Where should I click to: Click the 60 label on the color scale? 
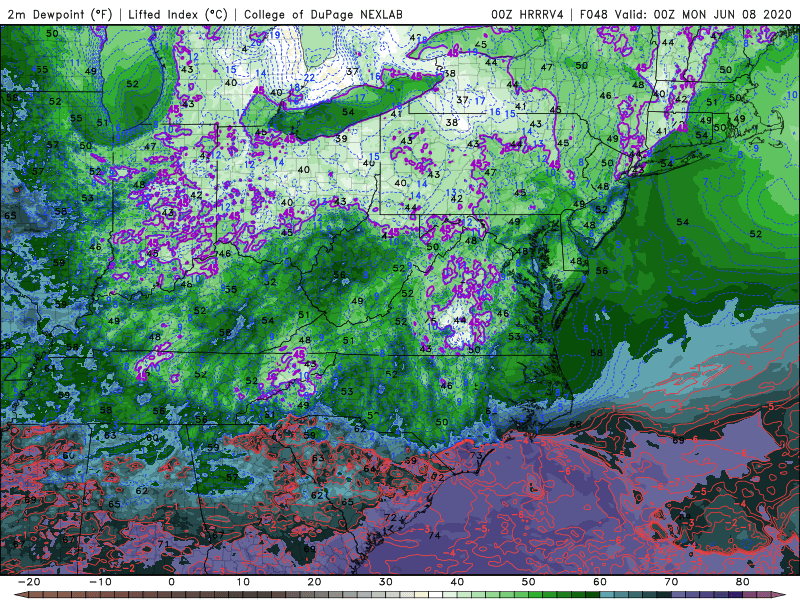click(600, 582)
